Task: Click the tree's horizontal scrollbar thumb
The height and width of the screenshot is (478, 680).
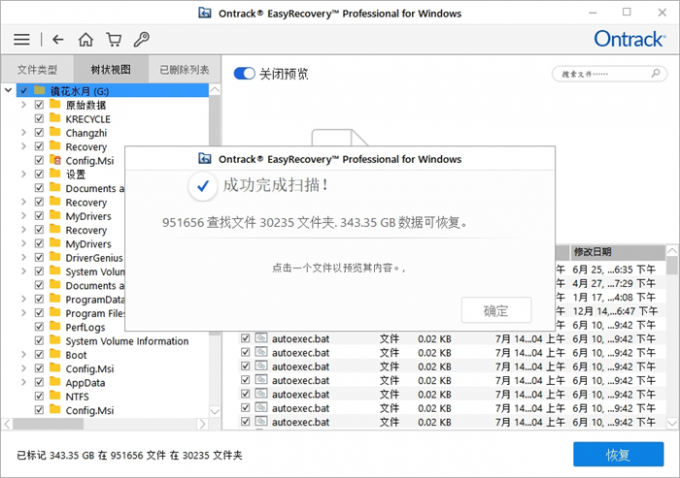Action: (48, 424)
